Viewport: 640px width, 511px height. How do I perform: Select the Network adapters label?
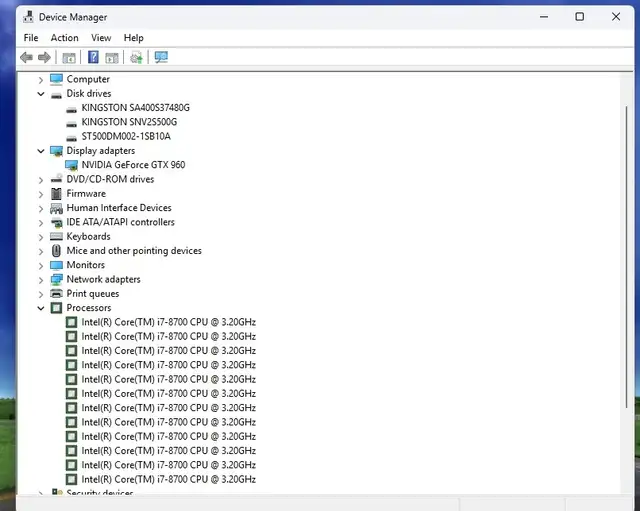103,279
